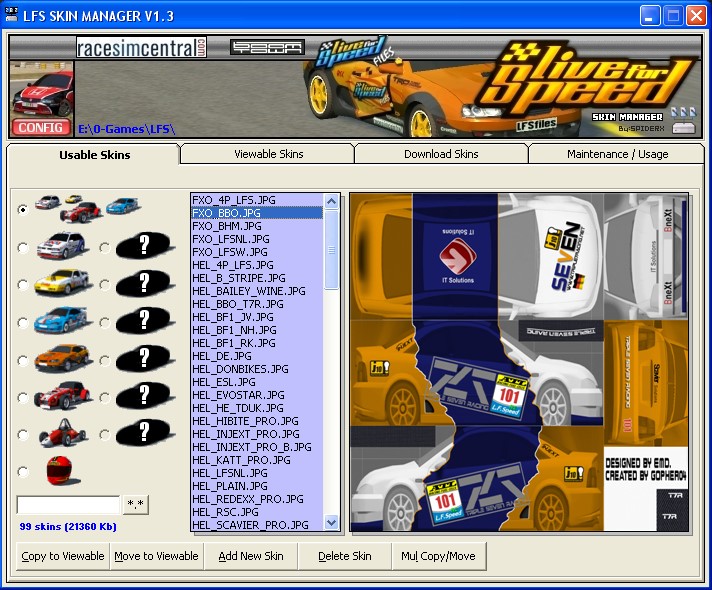Select HEL_KATT_PRO.JPG in the list
The height and width of the screenshot is (590, 712).
(257, 460)
